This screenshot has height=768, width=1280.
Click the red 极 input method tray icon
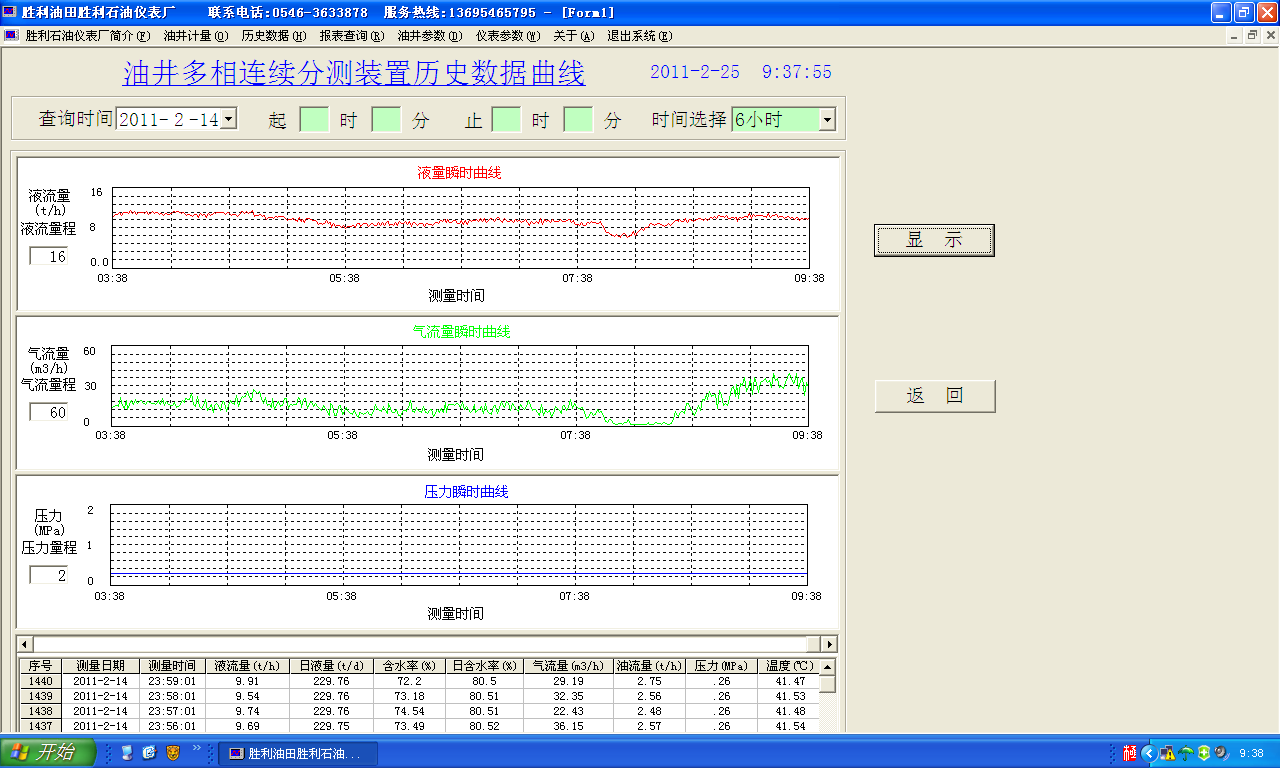click(x=1130, y=754)
